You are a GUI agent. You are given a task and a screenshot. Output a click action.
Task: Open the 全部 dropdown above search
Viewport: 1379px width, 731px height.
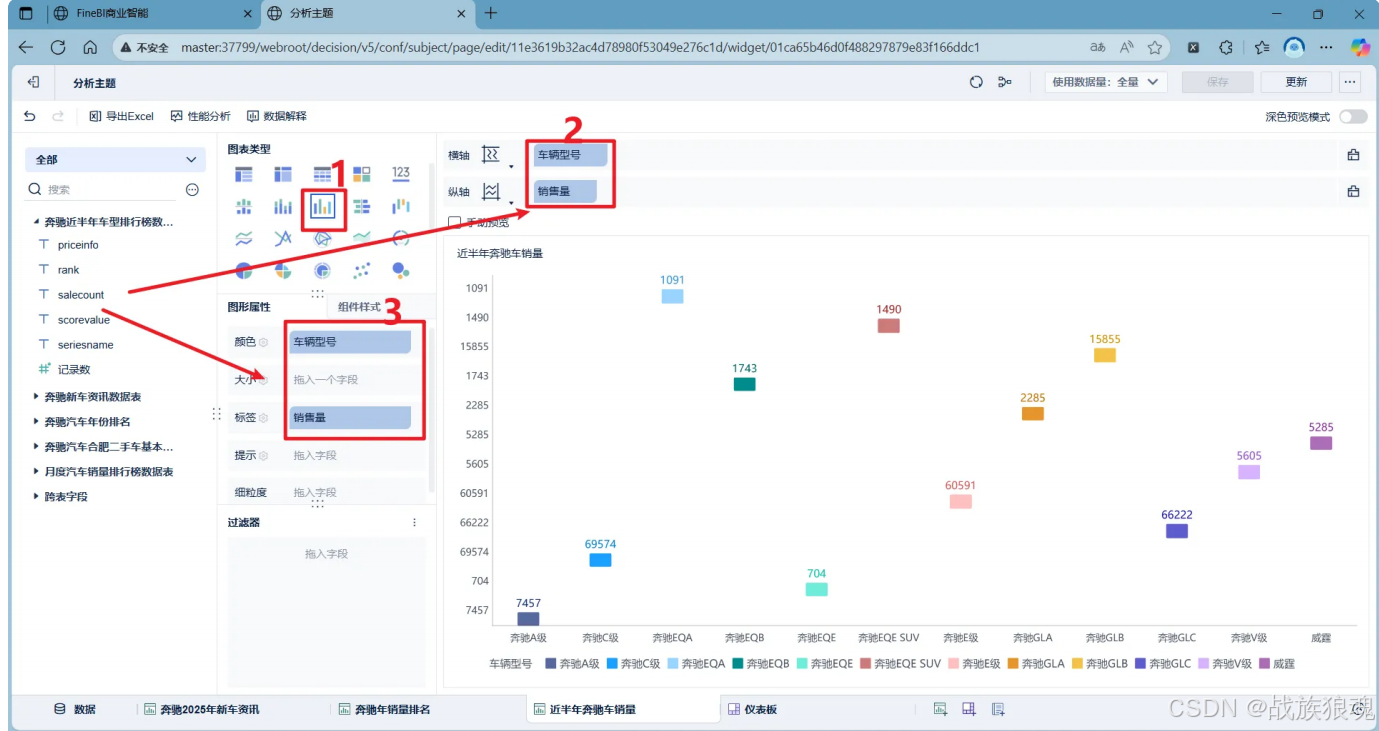[x=116, y=160]
